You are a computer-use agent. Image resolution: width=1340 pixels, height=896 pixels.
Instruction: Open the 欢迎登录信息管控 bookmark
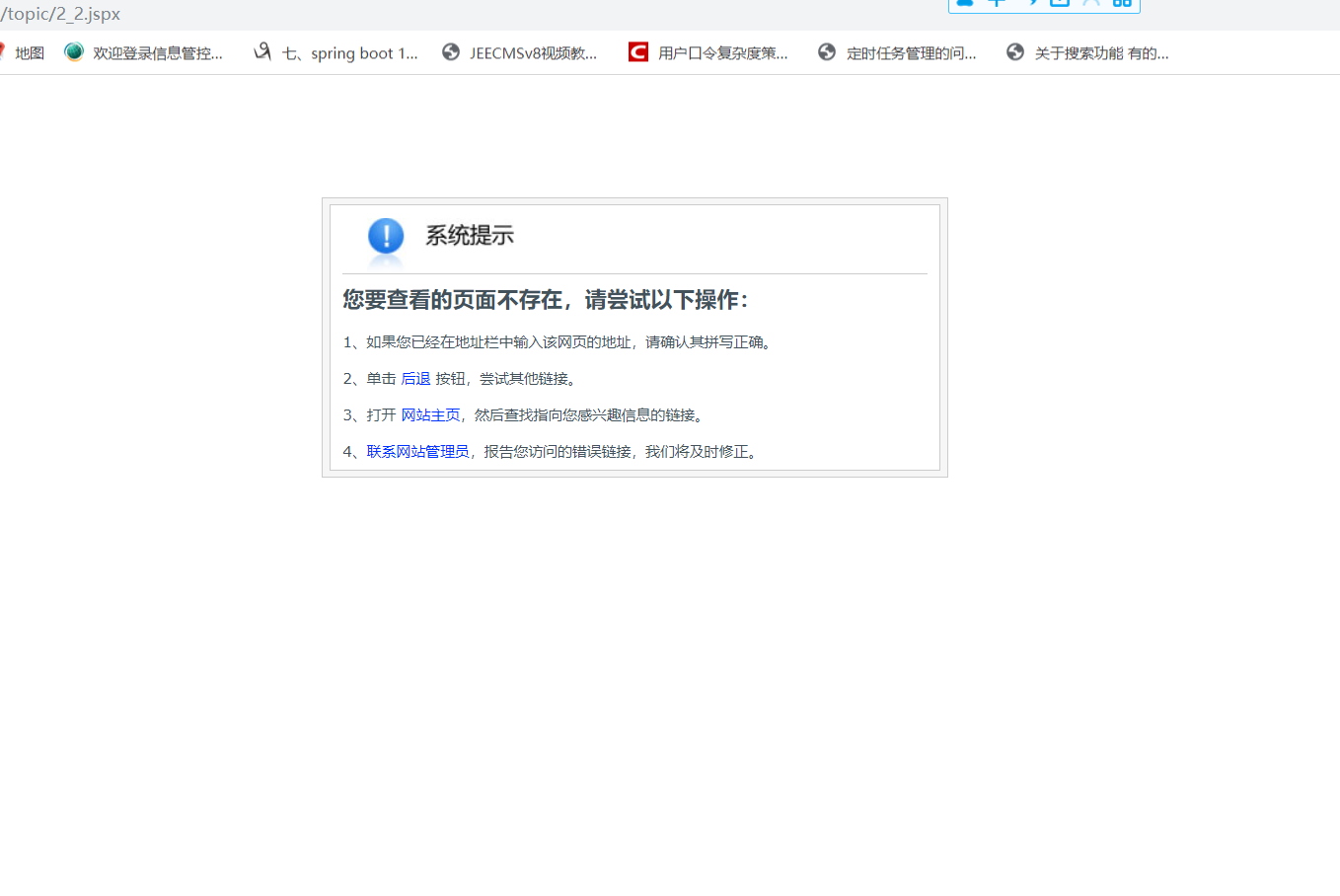[144, 53]
